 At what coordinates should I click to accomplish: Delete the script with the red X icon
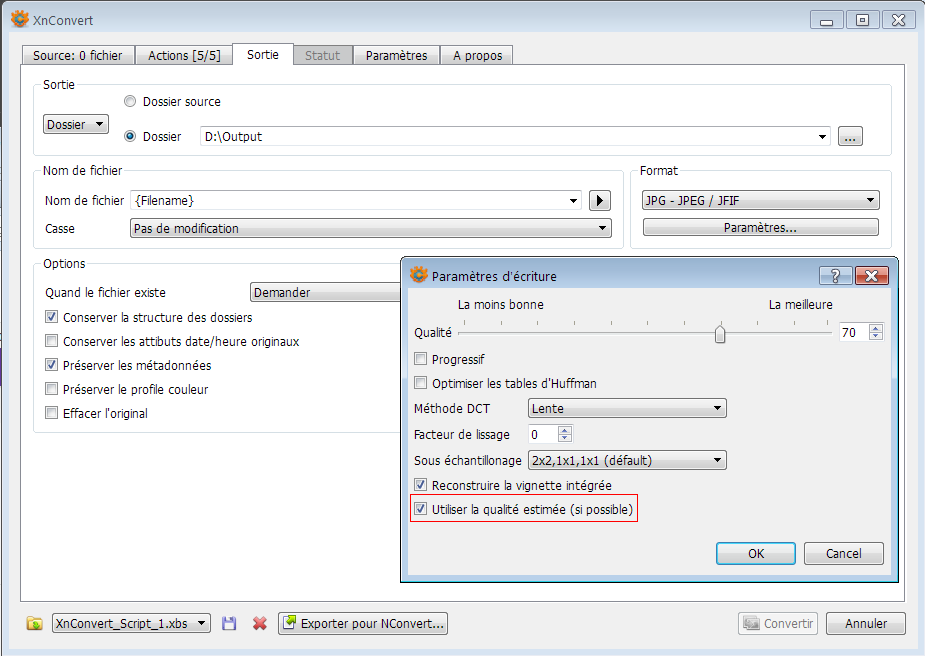point(260,624)
